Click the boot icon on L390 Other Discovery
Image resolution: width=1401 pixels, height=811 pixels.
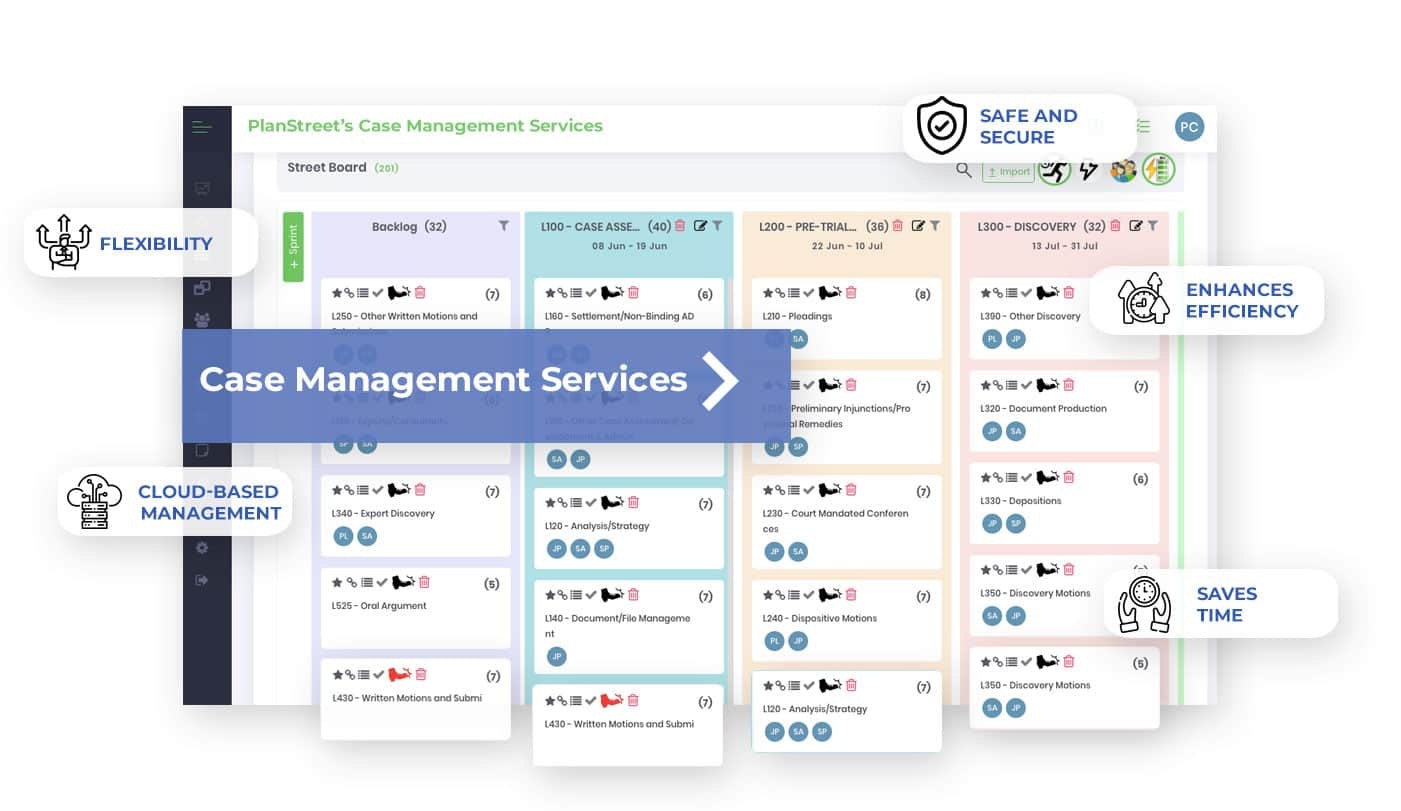[1047, 293]
